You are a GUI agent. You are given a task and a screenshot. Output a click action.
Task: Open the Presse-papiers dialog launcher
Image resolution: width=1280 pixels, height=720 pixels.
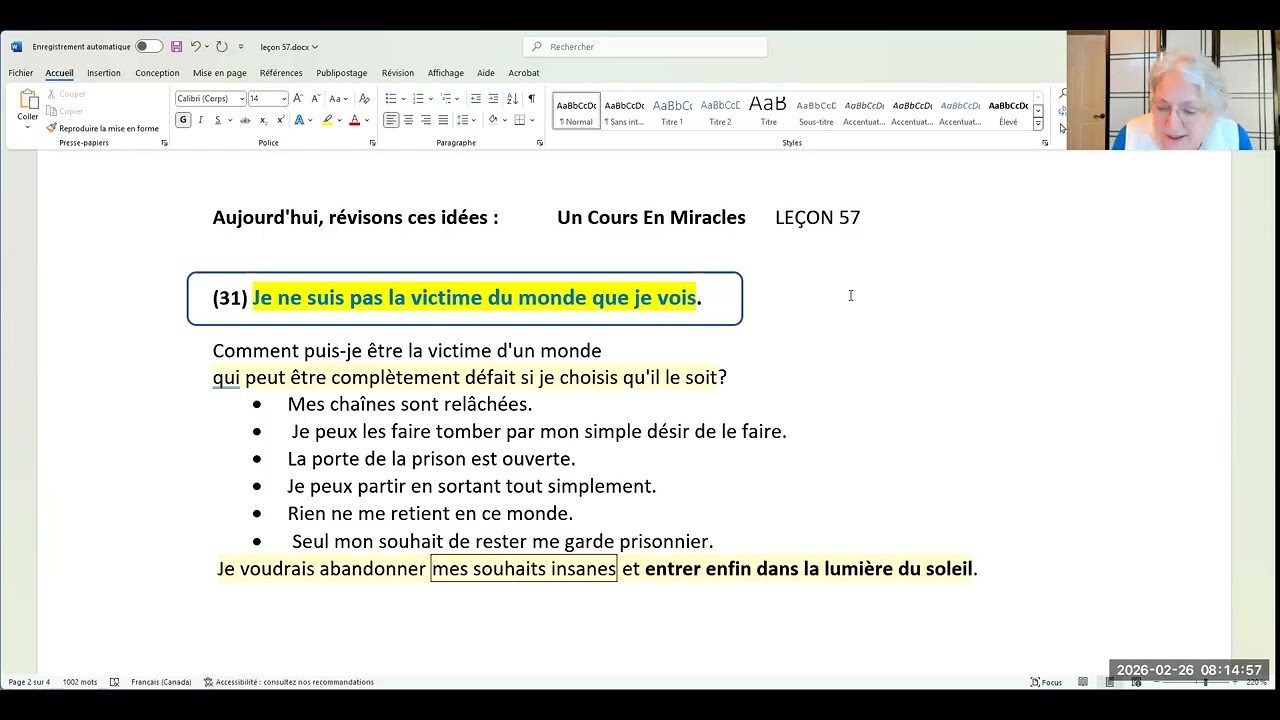(x=164, y=143)
